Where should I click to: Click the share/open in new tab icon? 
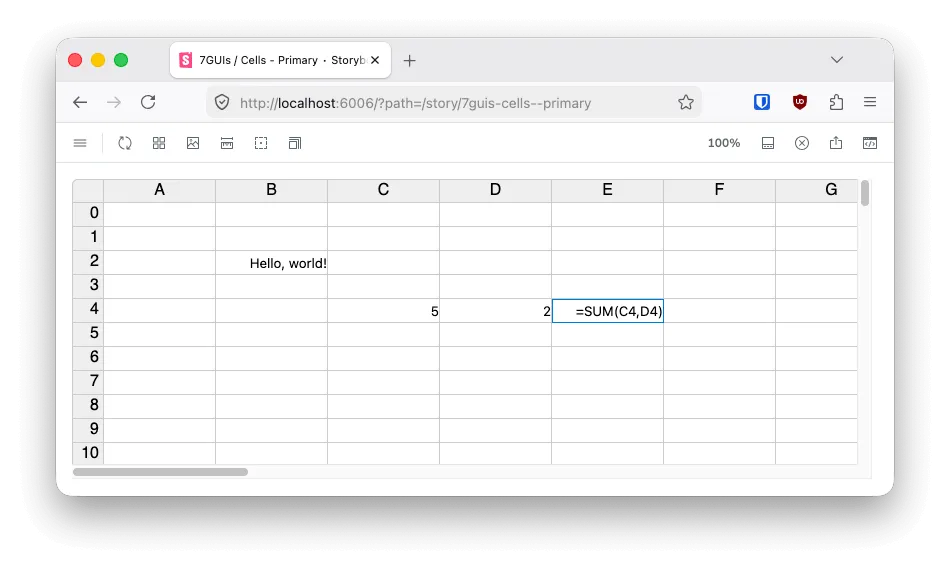[836, 143]
